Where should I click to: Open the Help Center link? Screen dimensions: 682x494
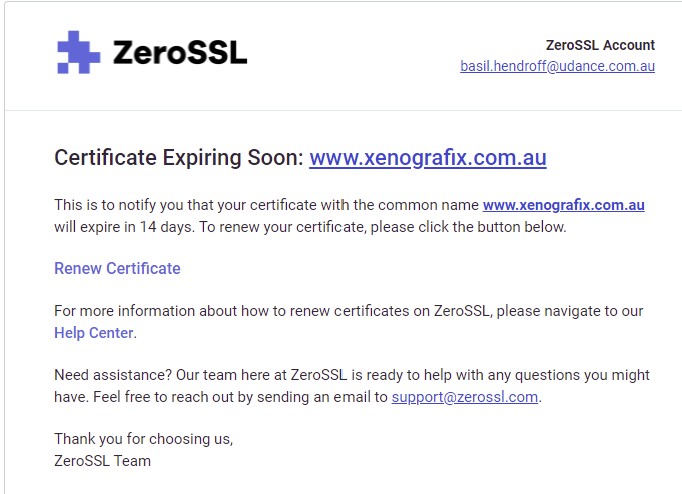94,333
